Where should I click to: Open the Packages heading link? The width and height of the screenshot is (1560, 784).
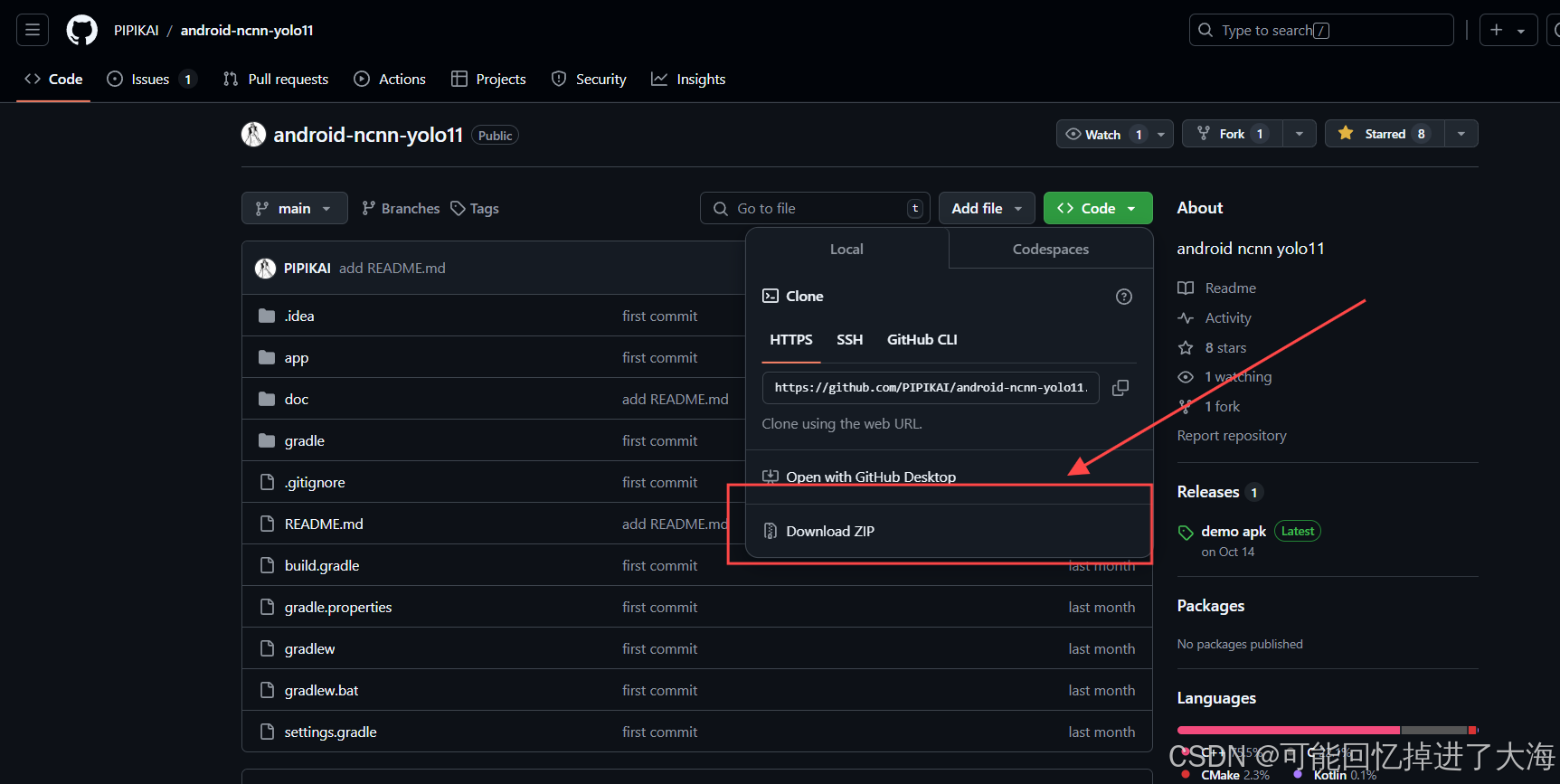pyautogui.click(x=1211, y=606)
